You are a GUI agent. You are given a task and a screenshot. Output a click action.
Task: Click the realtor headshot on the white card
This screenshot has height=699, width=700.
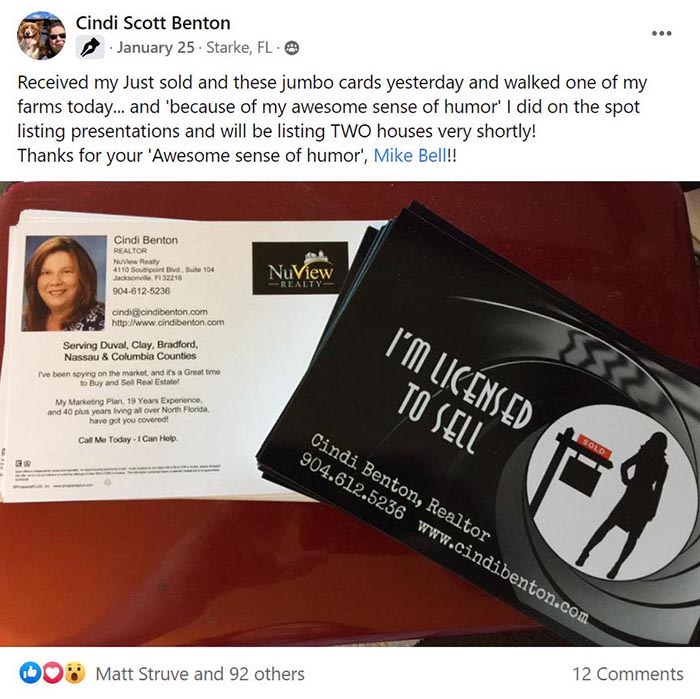click(64, 283)
